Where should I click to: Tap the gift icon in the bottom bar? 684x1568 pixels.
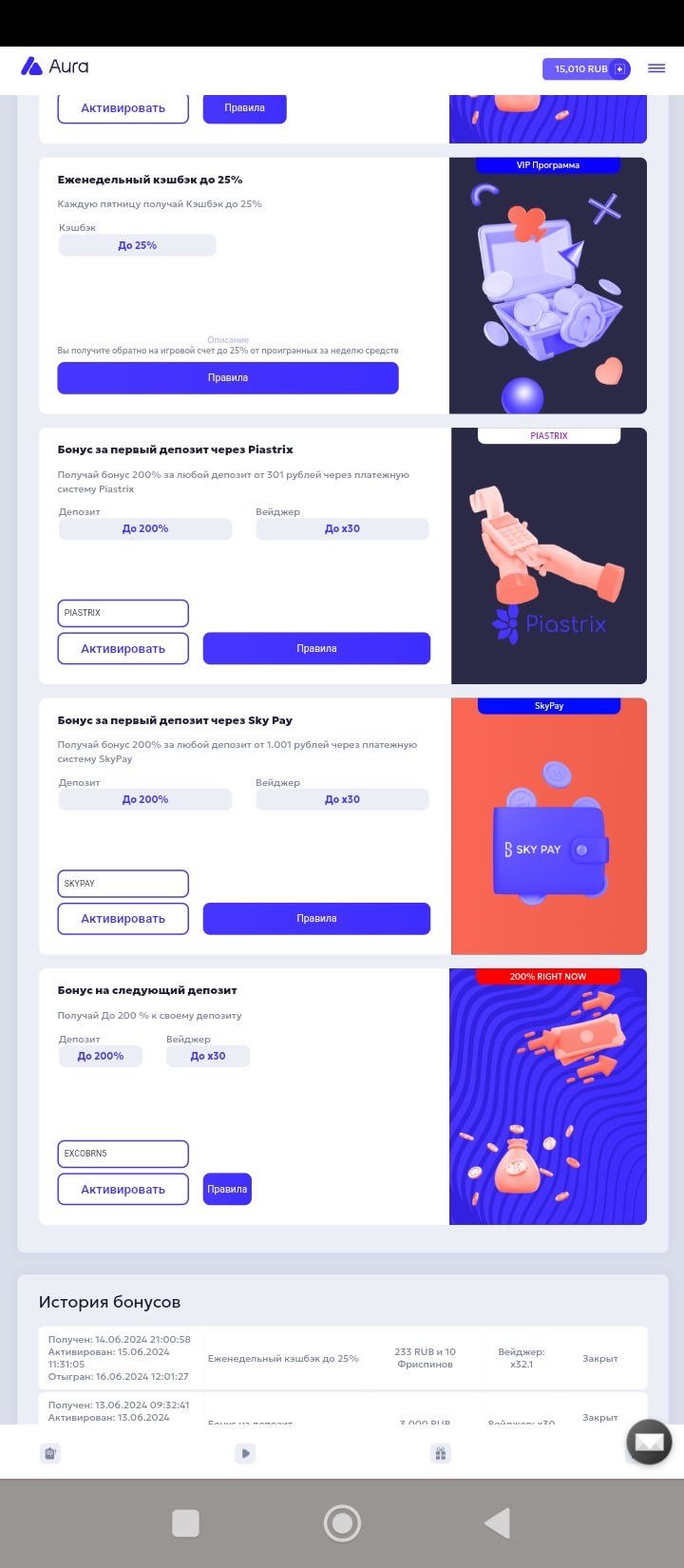click(x=441, y=1453)
